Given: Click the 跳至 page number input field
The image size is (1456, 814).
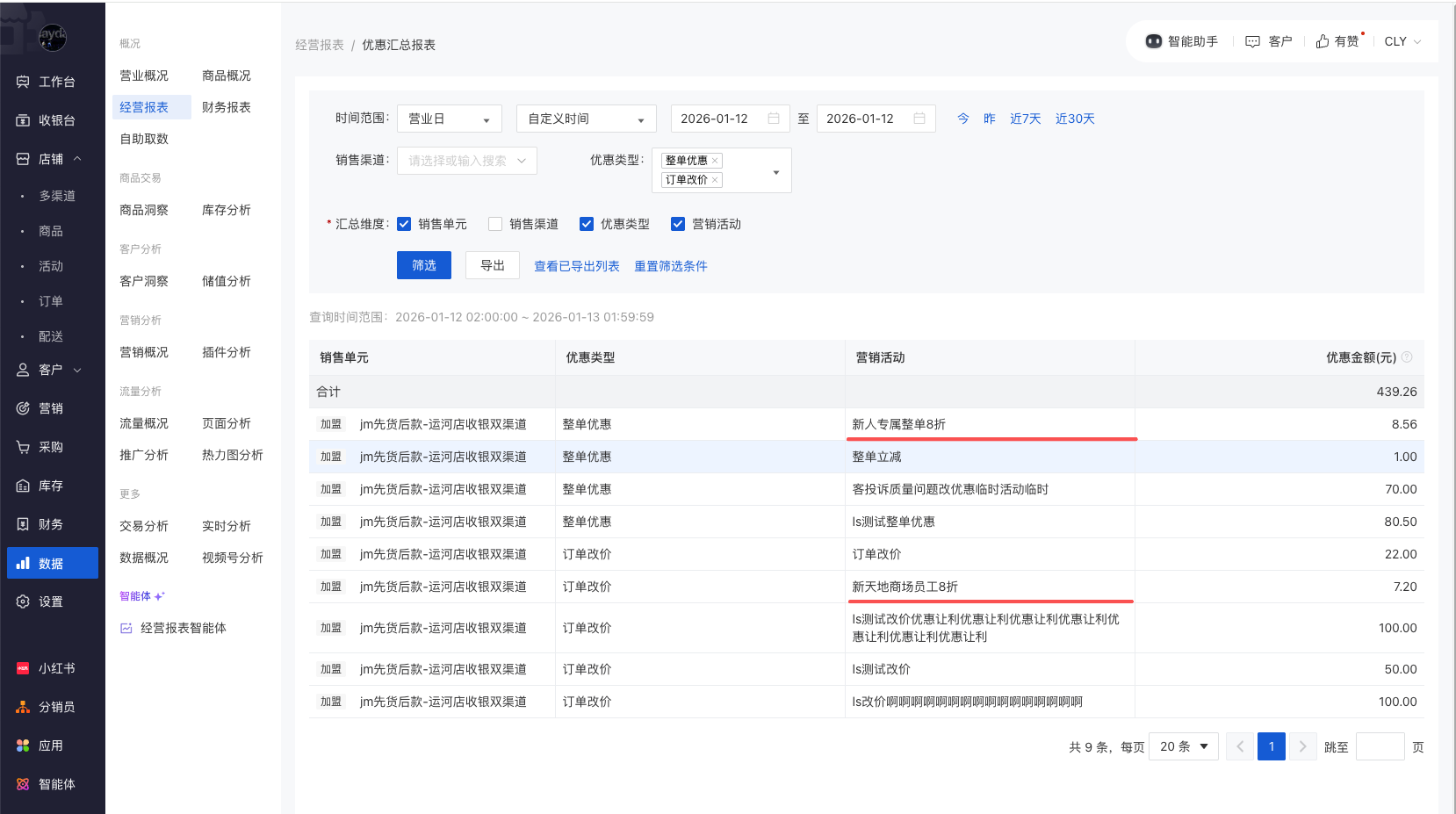Looking at the screenshot, I should tap(1380, 746).
